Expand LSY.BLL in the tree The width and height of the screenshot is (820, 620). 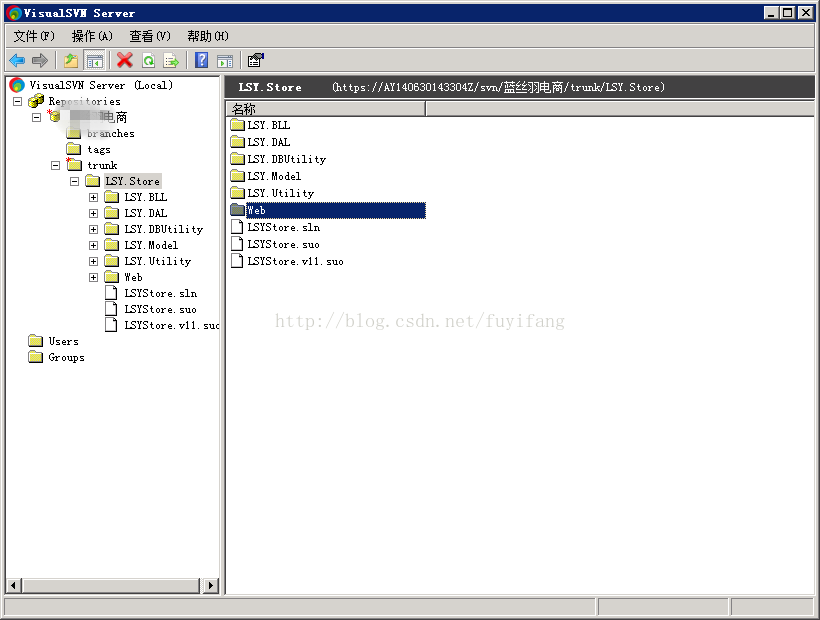(93, 198)
